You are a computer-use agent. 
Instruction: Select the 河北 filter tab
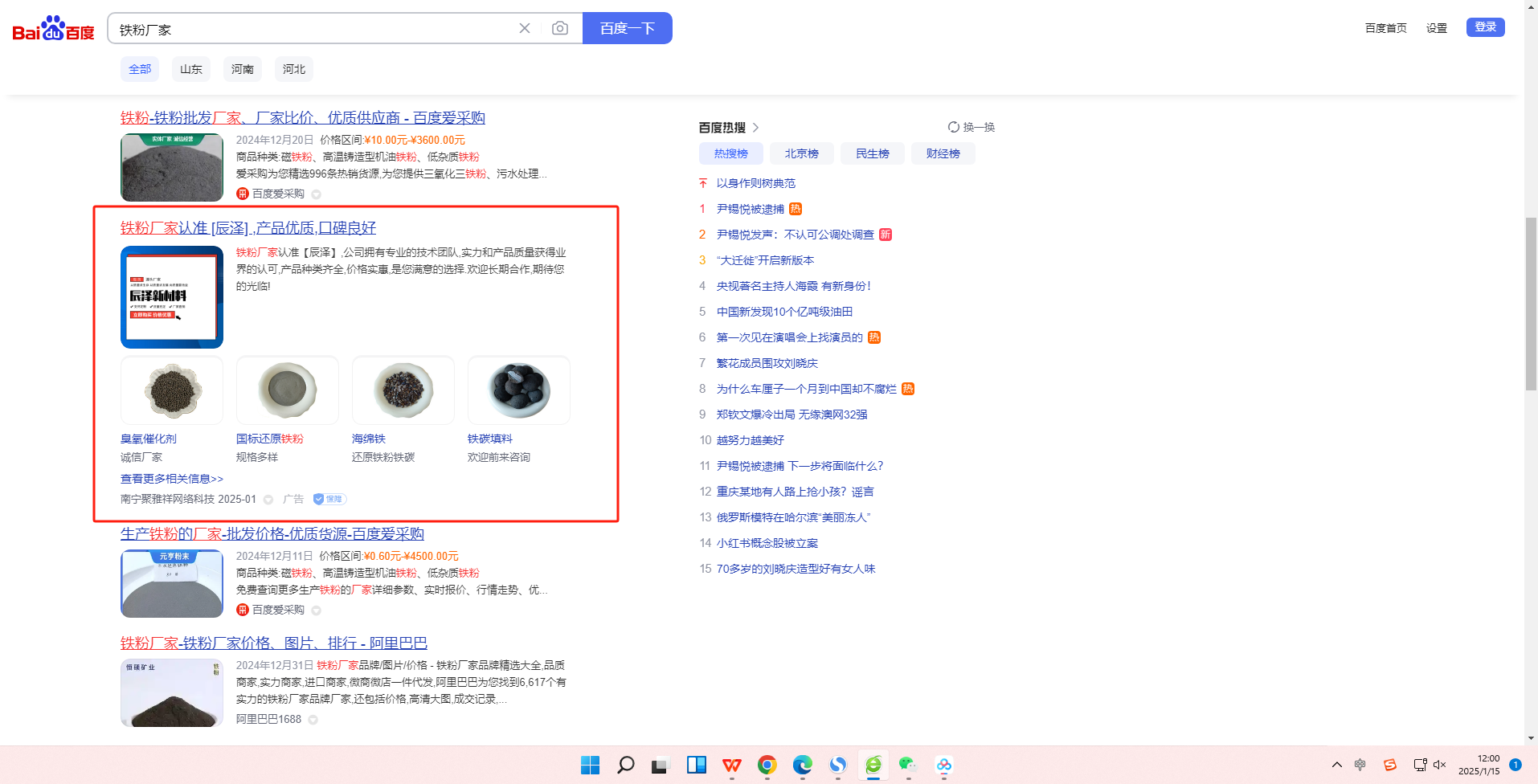pos(294,69)
